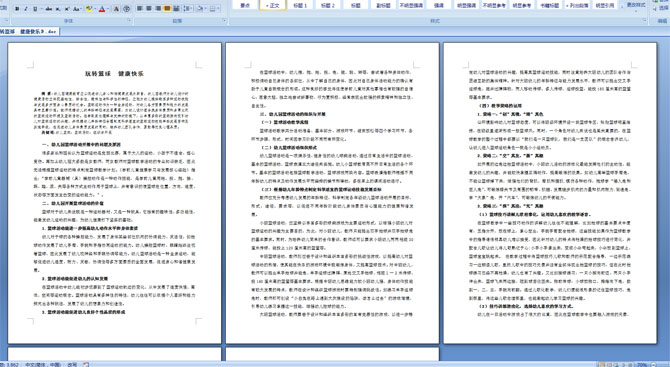The width and height of the screenshot is (670, 367).
Task: Switch to the 健康快乐 document tab
Action: [x=29, y=32]
